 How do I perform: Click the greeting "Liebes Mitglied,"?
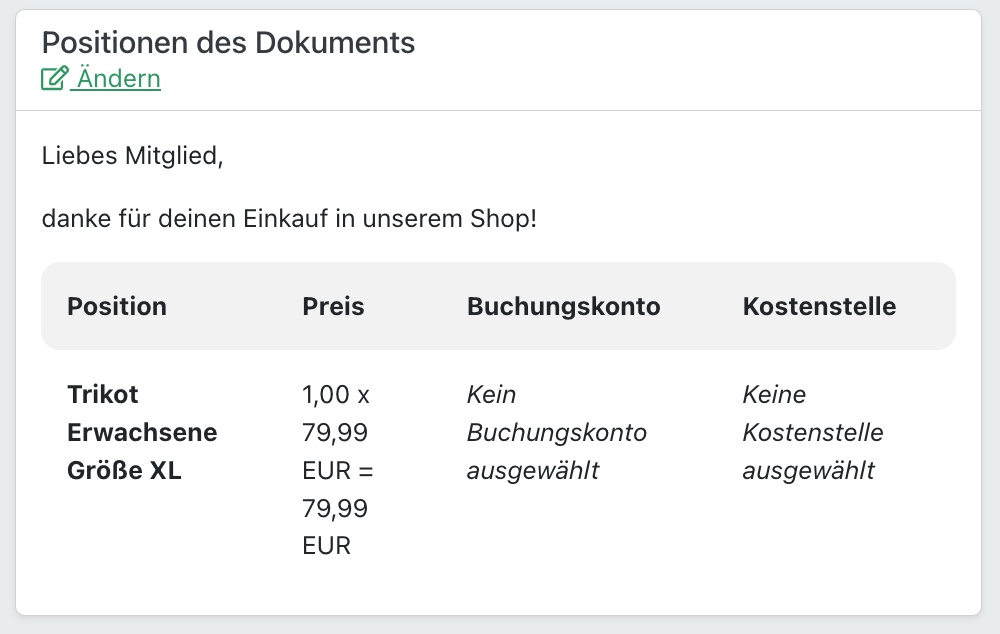[x=132, y=156]
